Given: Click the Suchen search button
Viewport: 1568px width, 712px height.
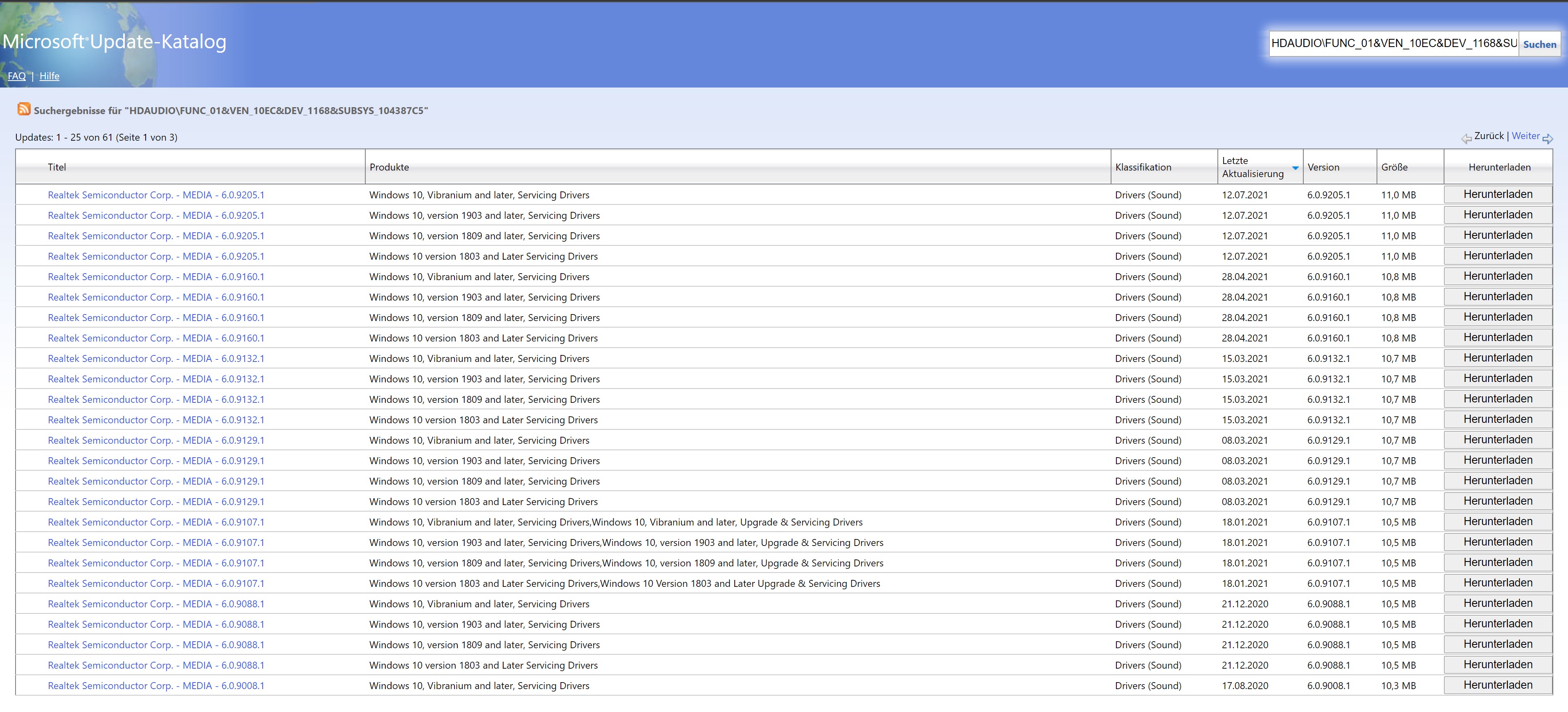Looking at the screenshot, I should click(x=1539, y=45).
